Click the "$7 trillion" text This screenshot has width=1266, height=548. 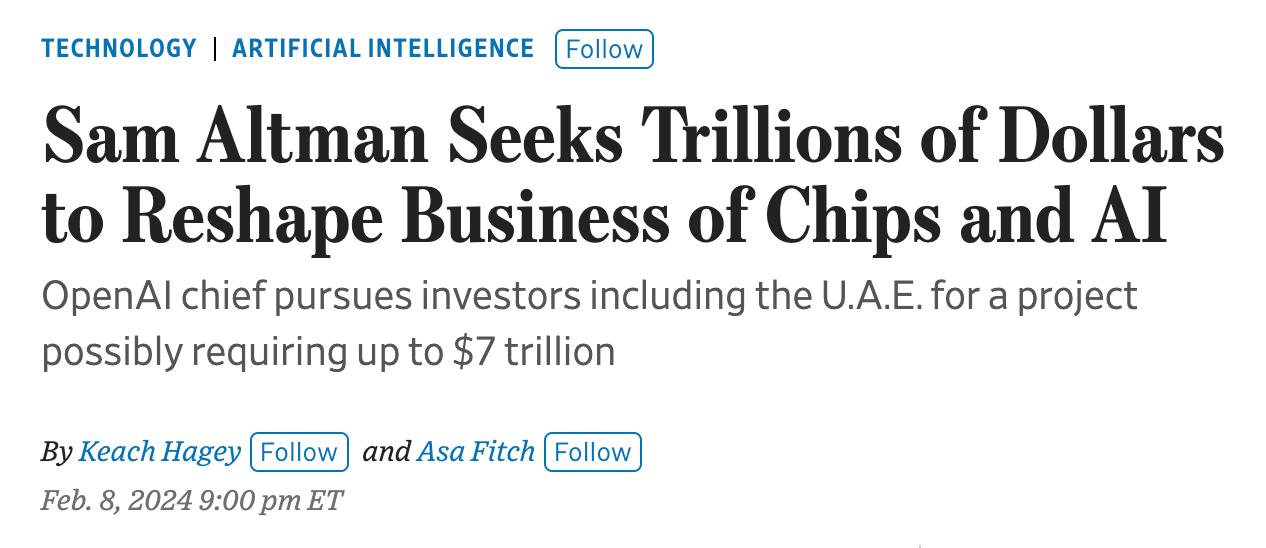coord(534,352)
